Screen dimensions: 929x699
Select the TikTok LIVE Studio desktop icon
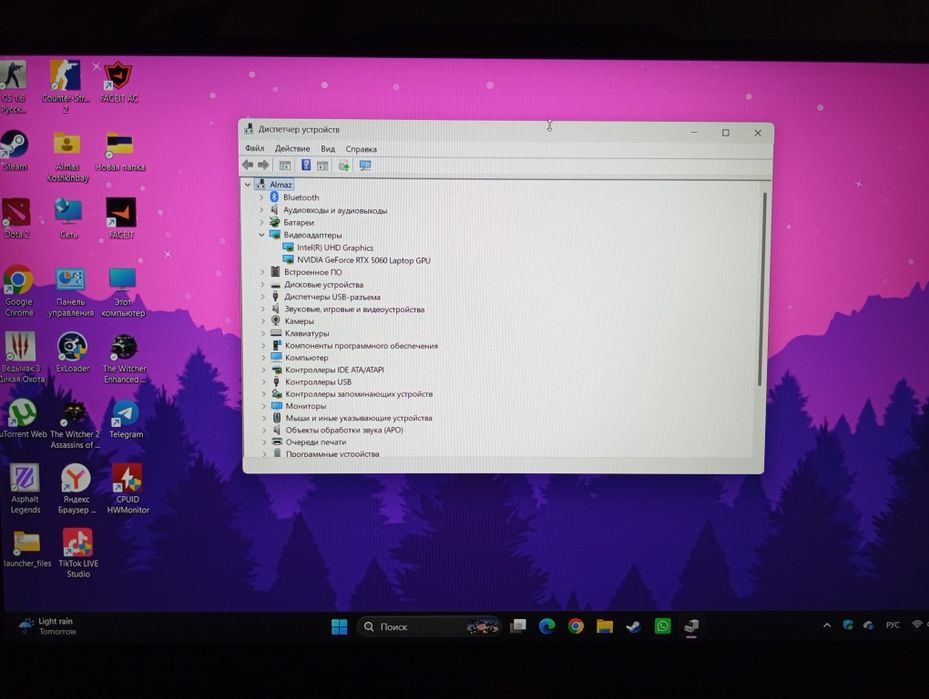click(78, 553)
